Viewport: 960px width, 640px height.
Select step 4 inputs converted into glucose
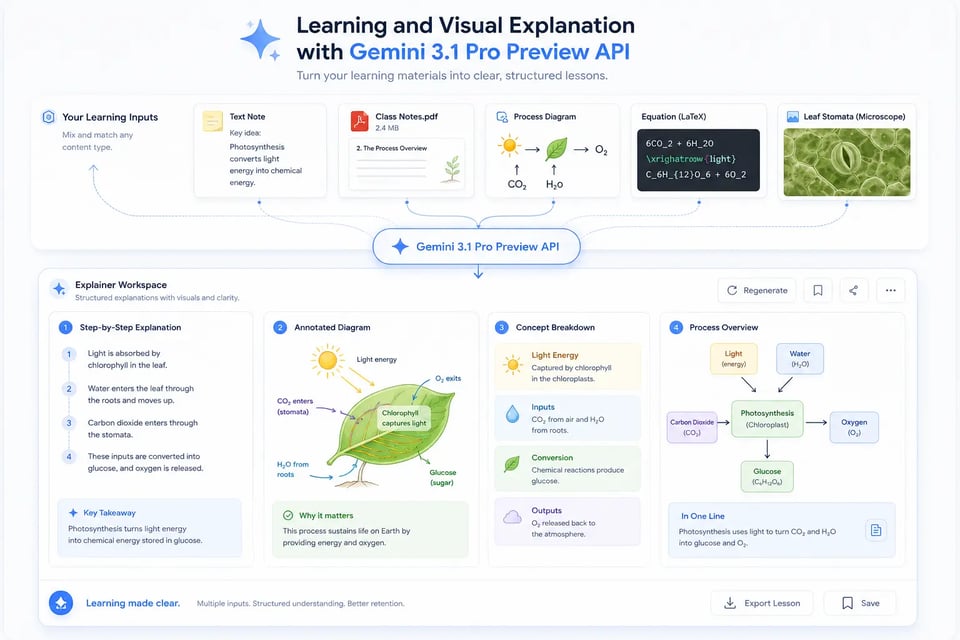(133, 462)
